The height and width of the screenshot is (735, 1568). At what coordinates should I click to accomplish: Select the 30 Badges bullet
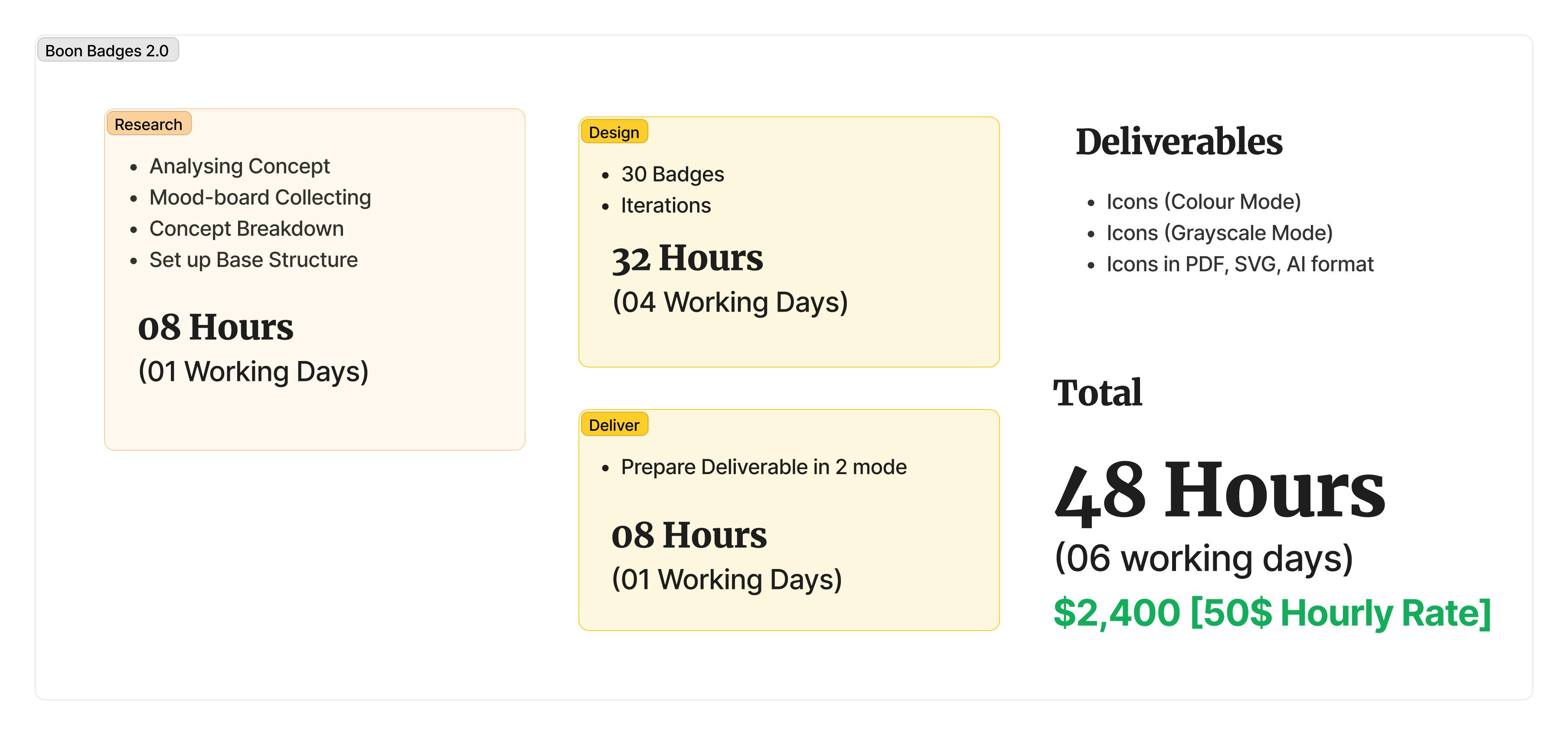(673, 174)
